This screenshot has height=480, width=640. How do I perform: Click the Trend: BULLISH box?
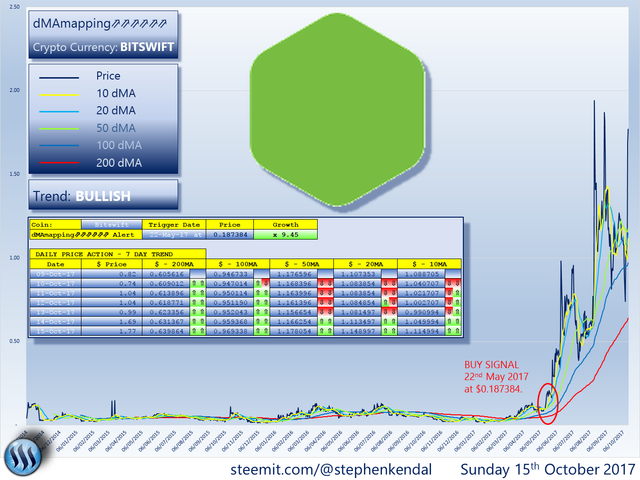(103, 195)
